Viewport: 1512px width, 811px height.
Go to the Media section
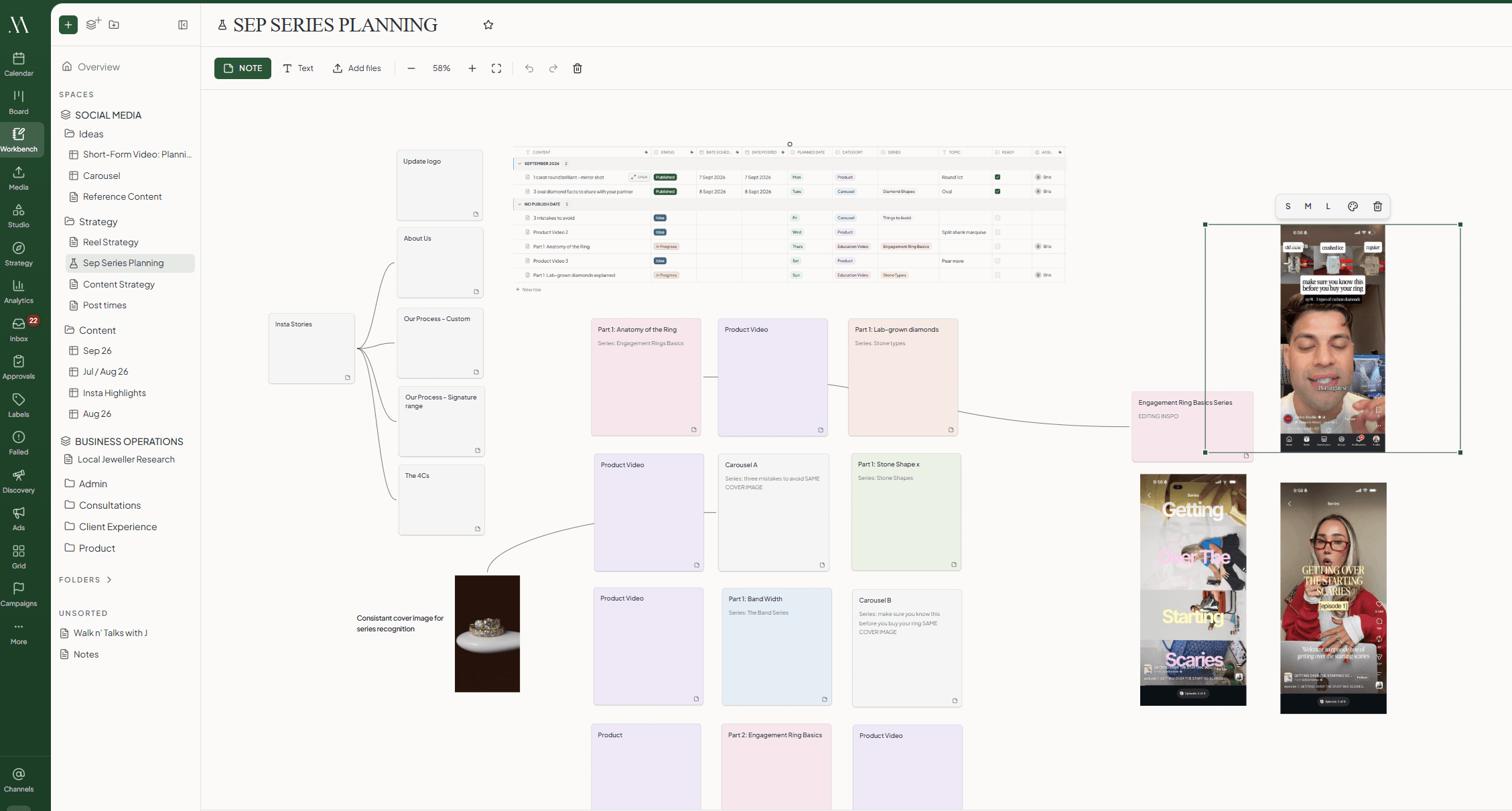(x=19, y=178)
